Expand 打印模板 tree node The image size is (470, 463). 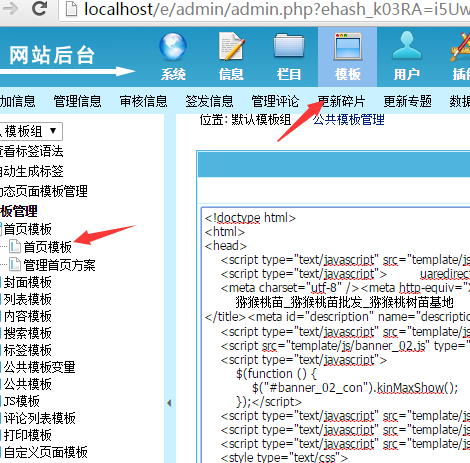pyautogui.click(x=27, y=435)
